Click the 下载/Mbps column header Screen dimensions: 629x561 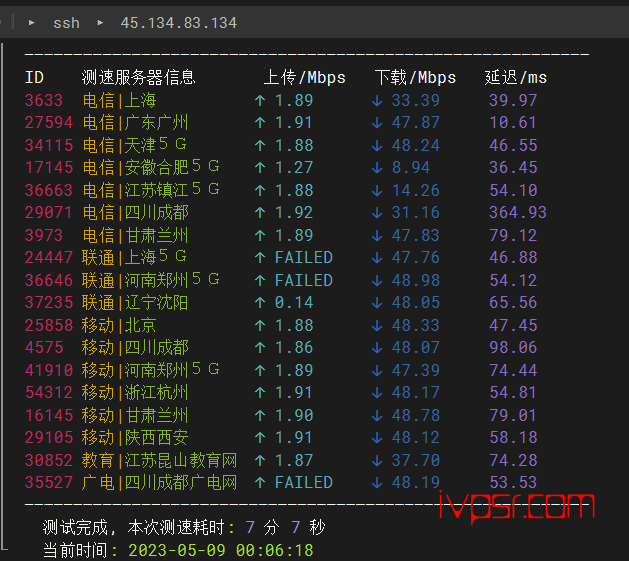[415, 77]
